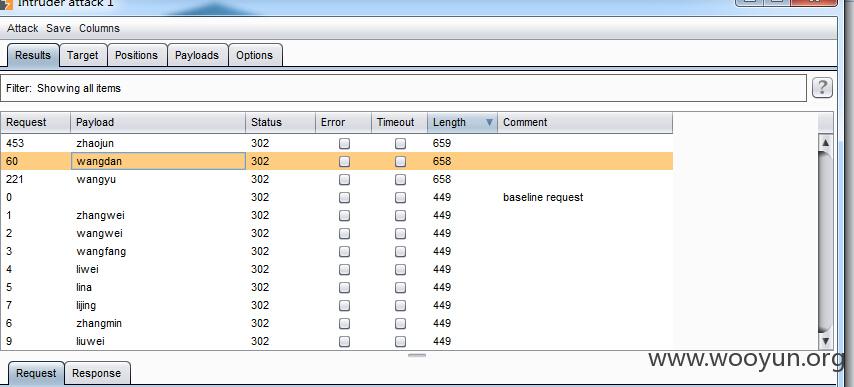Sort by the Status column header
Viewport: 854px width, 387px height.
(x=280, y=122)
